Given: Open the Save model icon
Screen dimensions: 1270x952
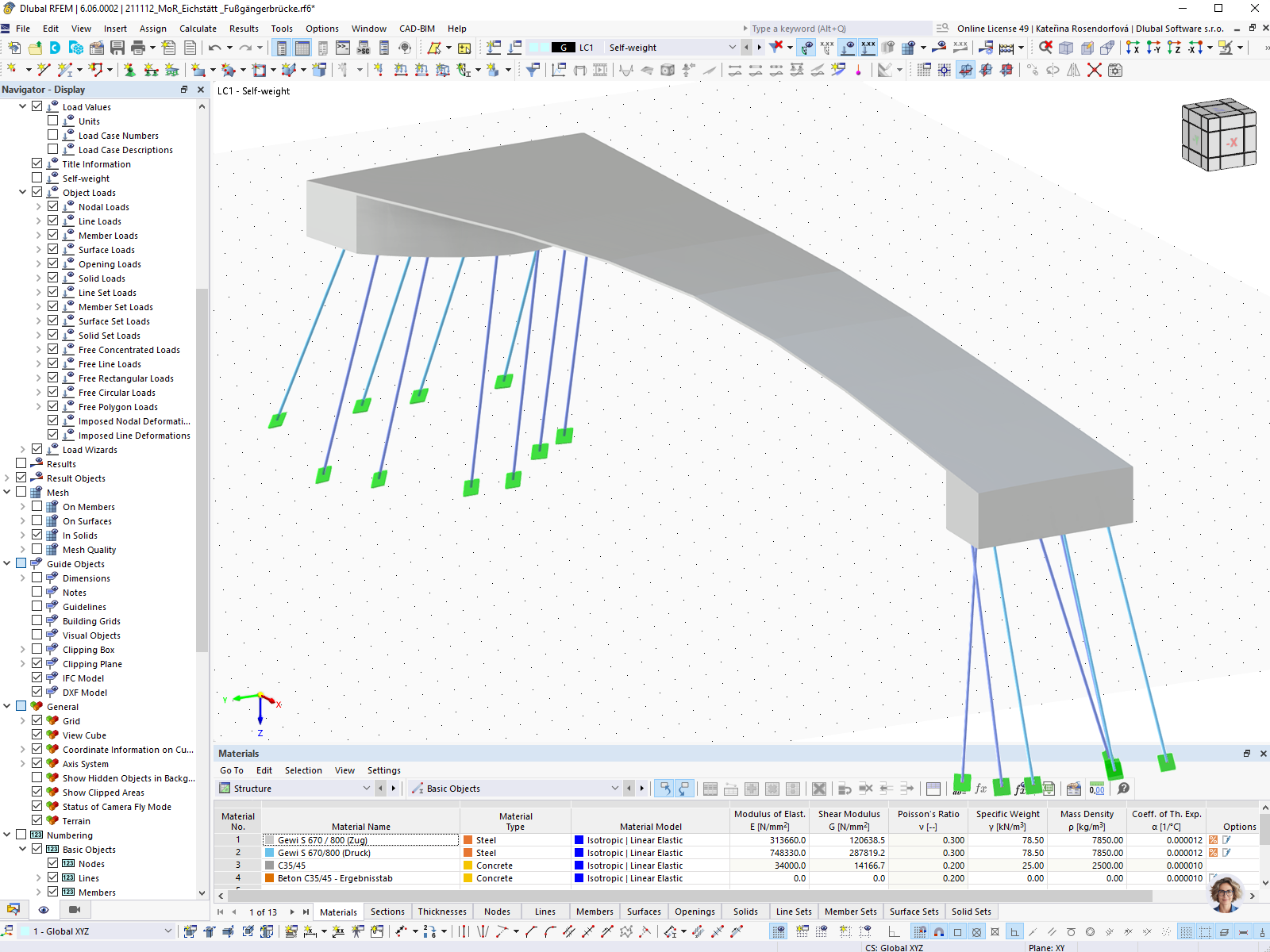Looking at the screenshot, I should pos(117,48).
